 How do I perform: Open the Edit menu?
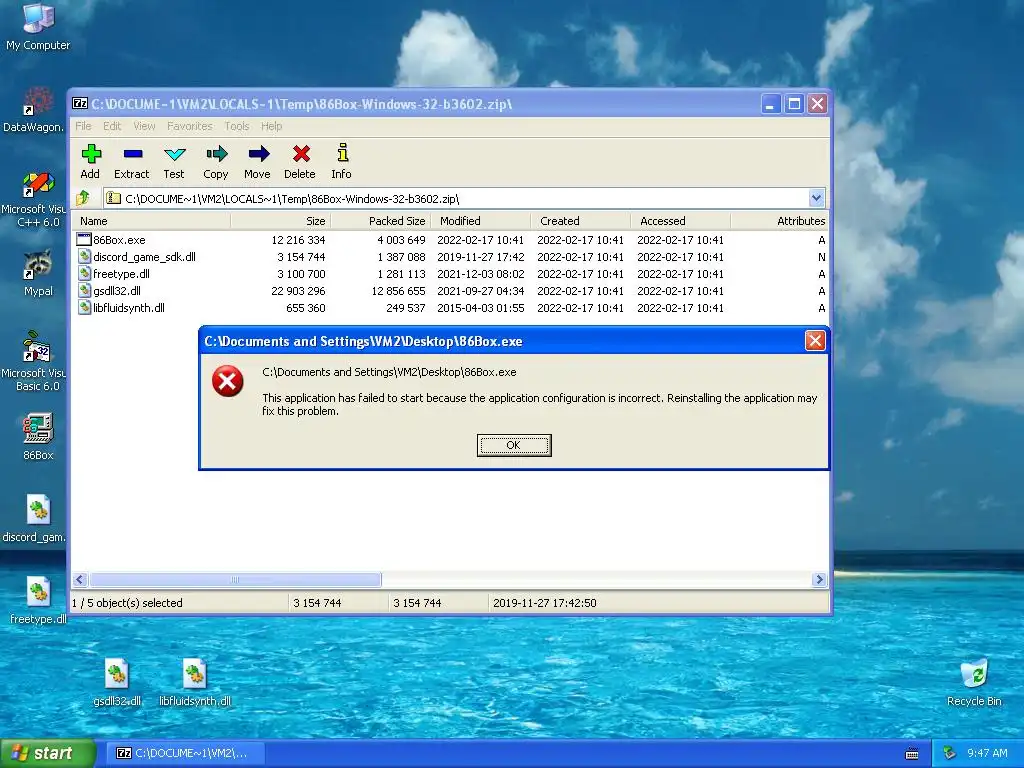[x=112, y=126]
